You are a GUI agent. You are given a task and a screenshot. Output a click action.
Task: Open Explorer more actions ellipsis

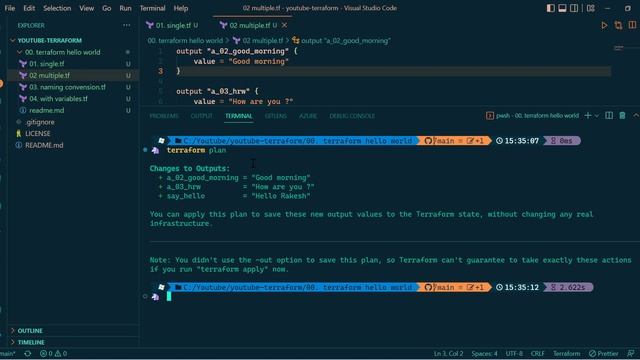pos(127,25)
